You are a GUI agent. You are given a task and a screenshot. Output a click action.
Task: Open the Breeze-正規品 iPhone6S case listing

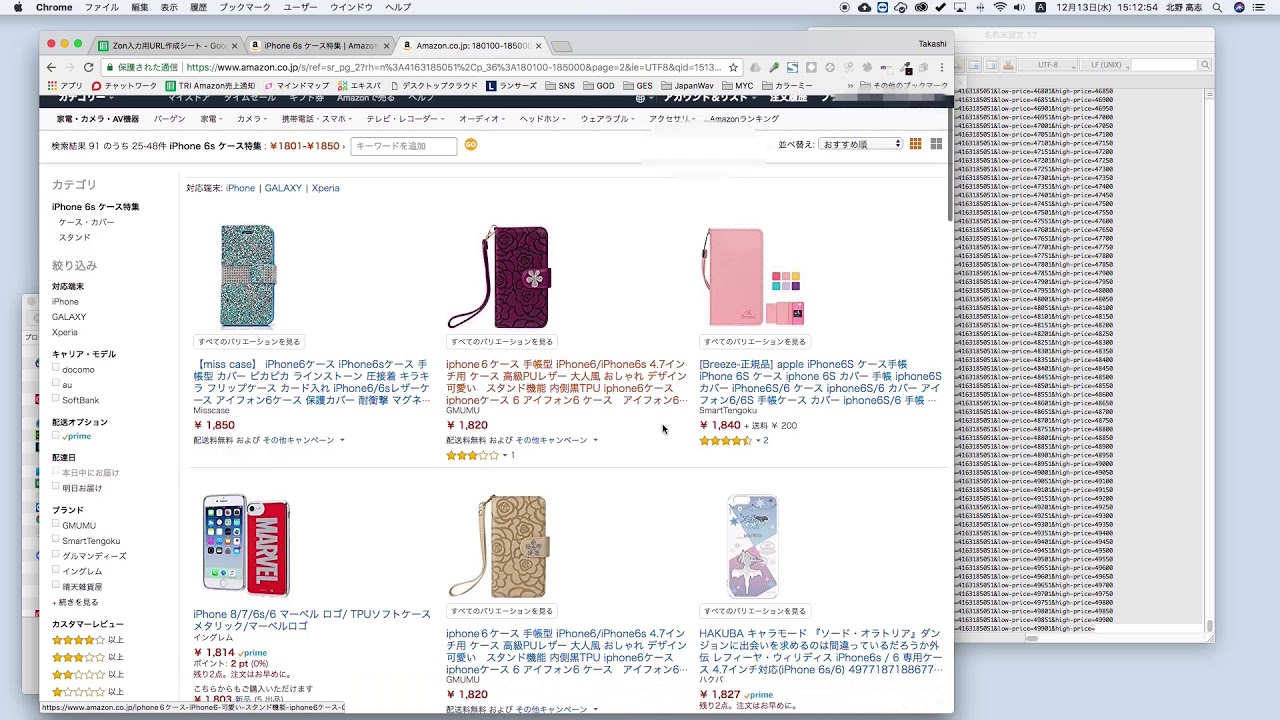(x=820, y=382)
